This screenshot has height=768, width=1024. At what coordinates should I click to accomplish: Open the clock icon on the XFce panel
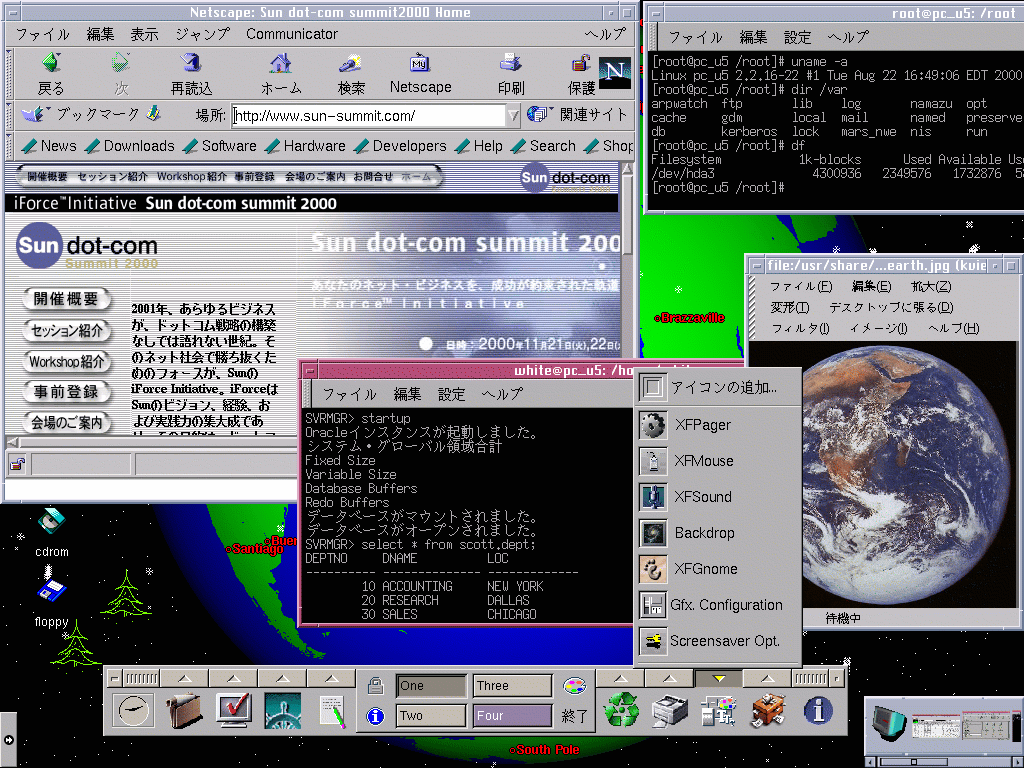tap(133, 710)
